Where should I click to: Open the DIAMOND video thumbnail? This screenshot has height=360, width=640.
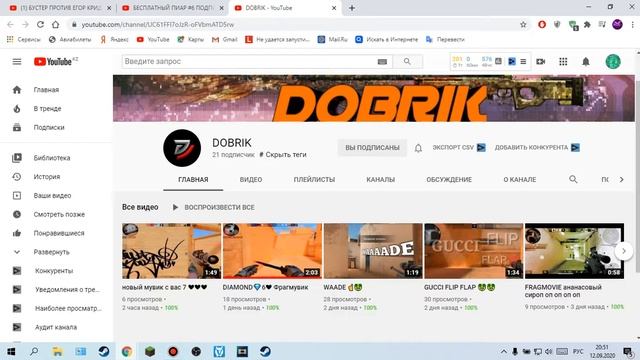272,251
